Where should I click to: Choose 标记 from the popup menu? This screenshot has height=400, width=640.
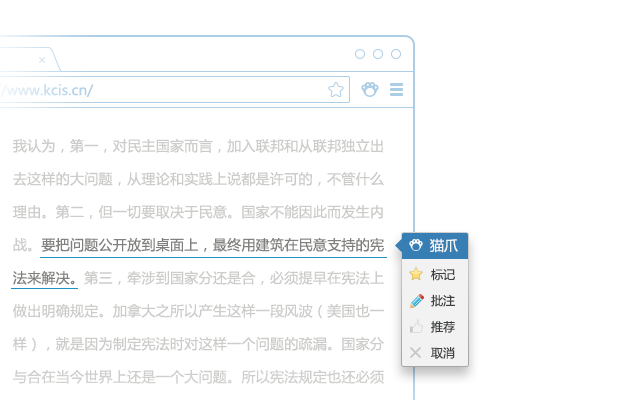click(x=435, y=274)
